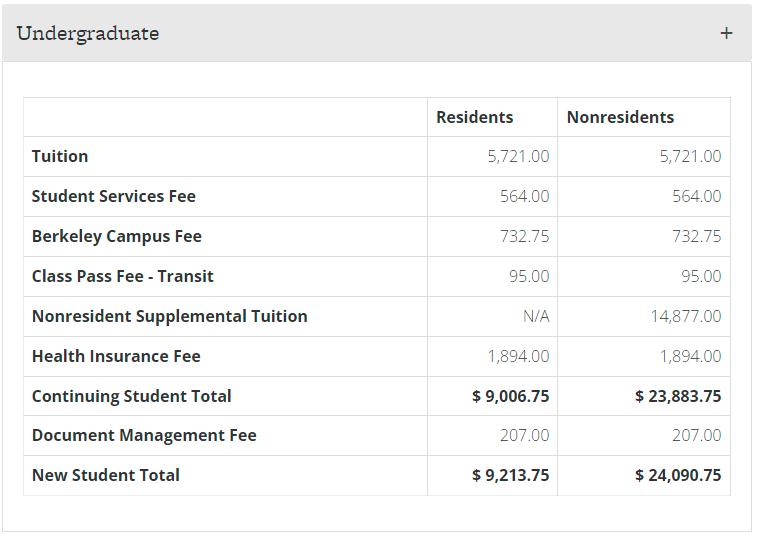Click the Student Services Fee label
The width and height of the screenshot is (757, 537).
tap(113, 196)
